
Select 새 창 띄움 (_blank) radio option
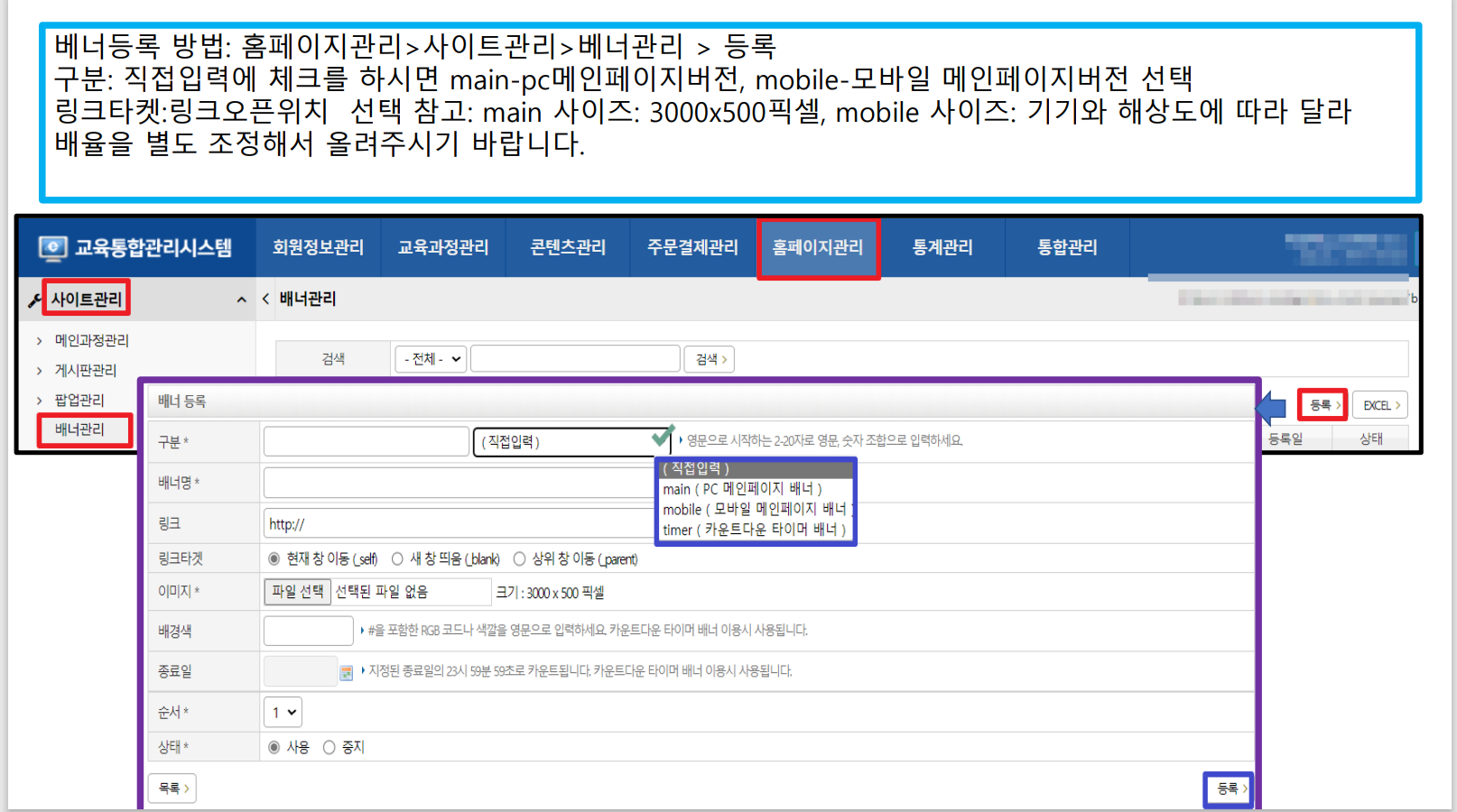coord(397,559)
